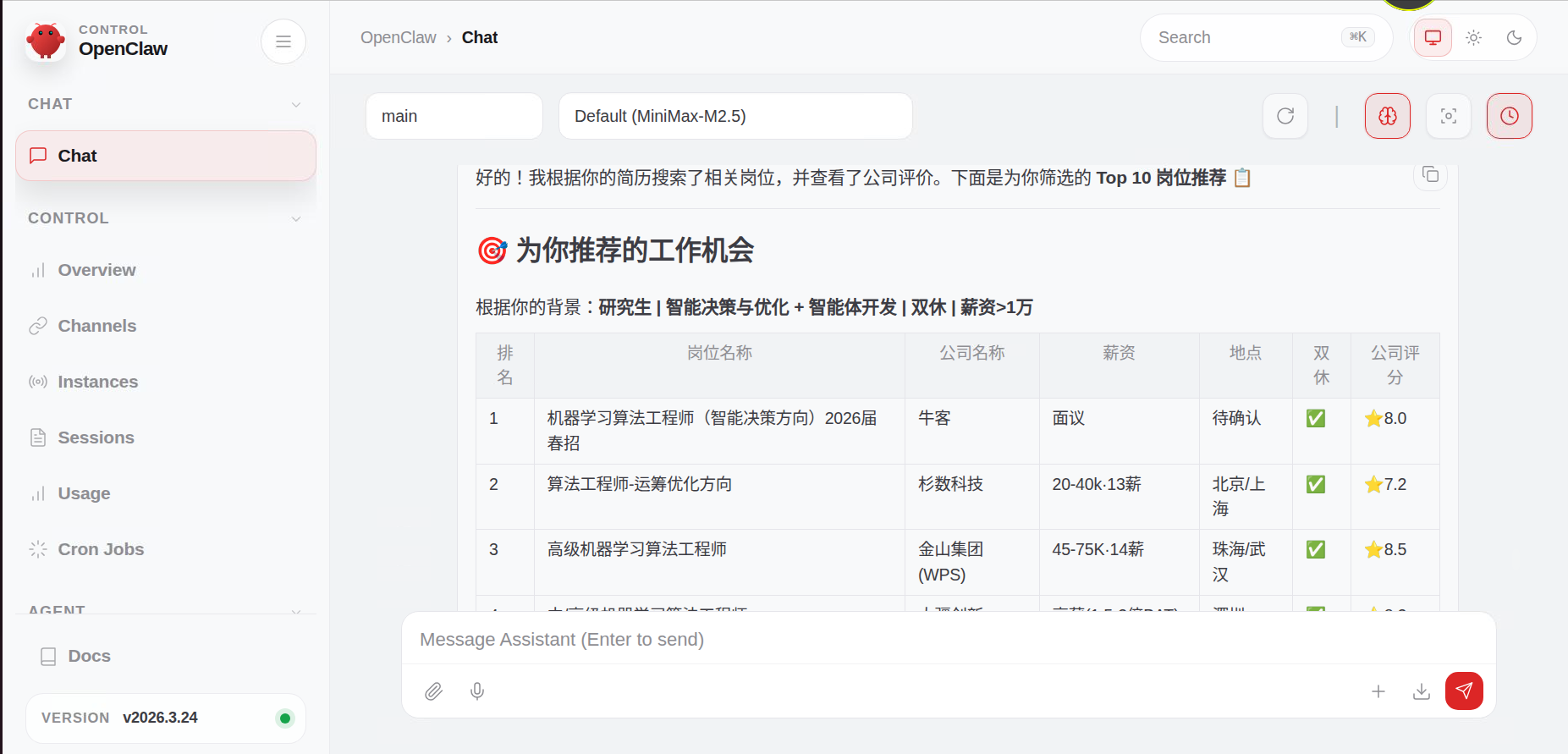Click the green checkmark in 牛客 row
Viewport: 1568px width, 754px height.
pos(1316,418)
